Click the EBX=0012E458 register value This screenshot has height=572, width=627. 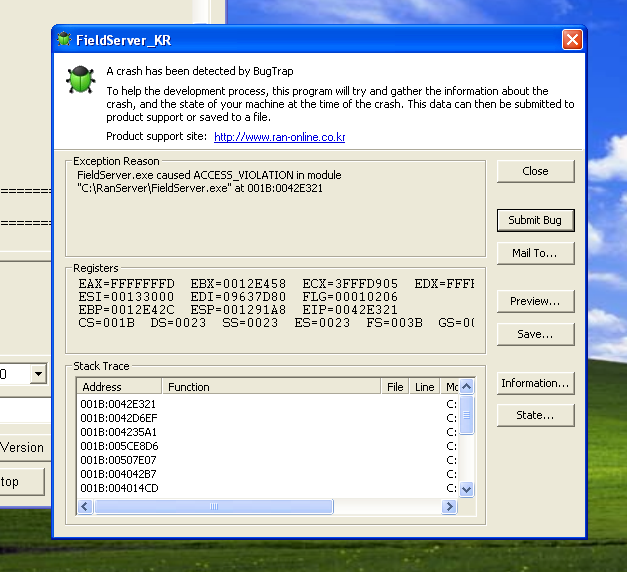[238, 284]
